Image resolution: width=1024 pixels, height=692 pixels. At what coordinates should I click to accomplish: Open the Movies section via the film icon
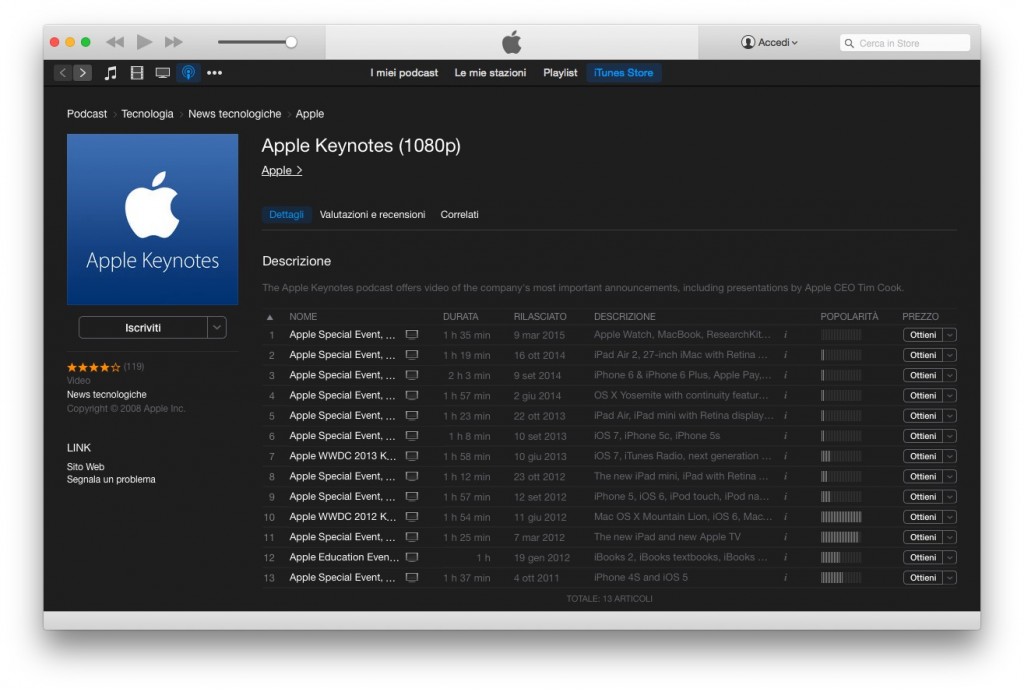(x=137, y=72)
